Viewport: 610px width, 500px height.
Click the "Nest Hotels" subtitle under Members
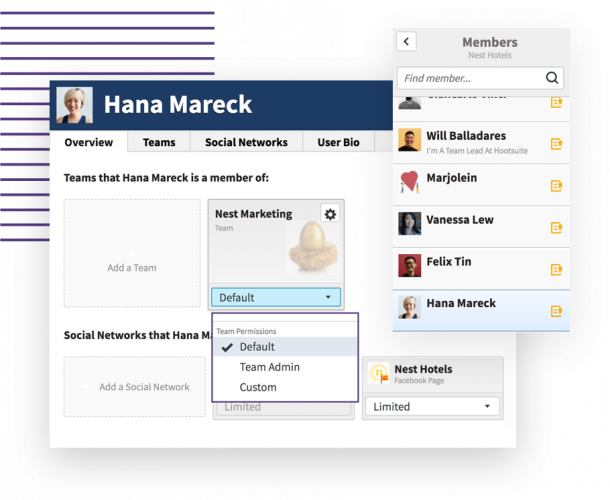coord(490,55)
